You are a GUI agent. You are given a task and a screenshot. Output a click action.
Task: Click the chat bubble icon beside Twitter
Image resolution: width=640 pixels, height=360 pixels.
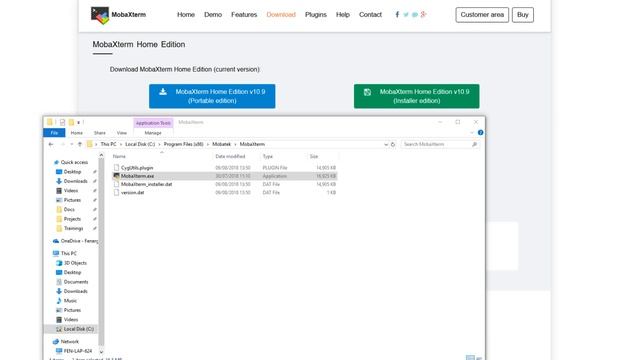(x=415, y=15)
